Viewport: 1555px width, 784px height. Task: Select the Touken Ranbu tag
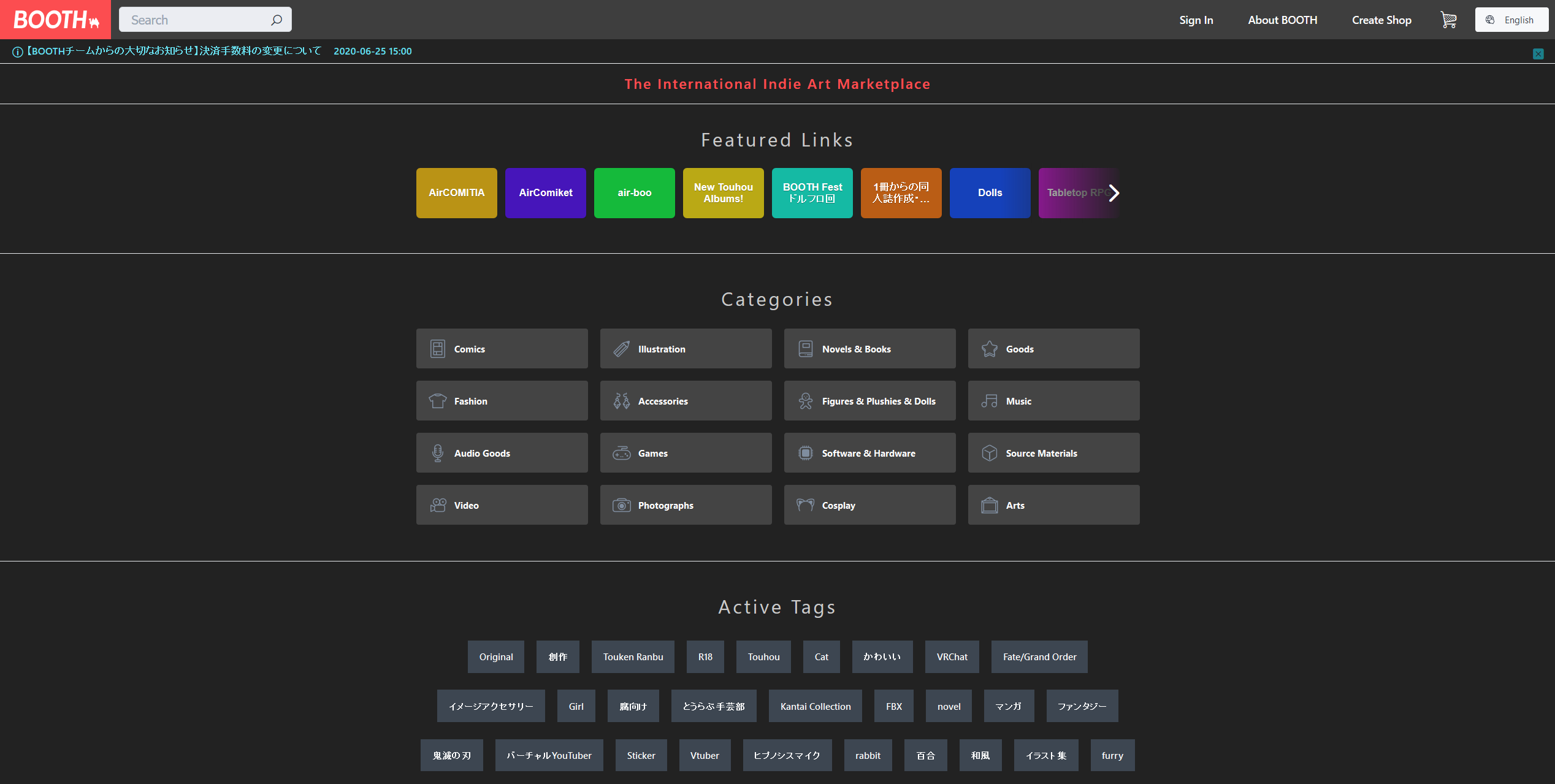pyautogui.click(x=633, y=657)
